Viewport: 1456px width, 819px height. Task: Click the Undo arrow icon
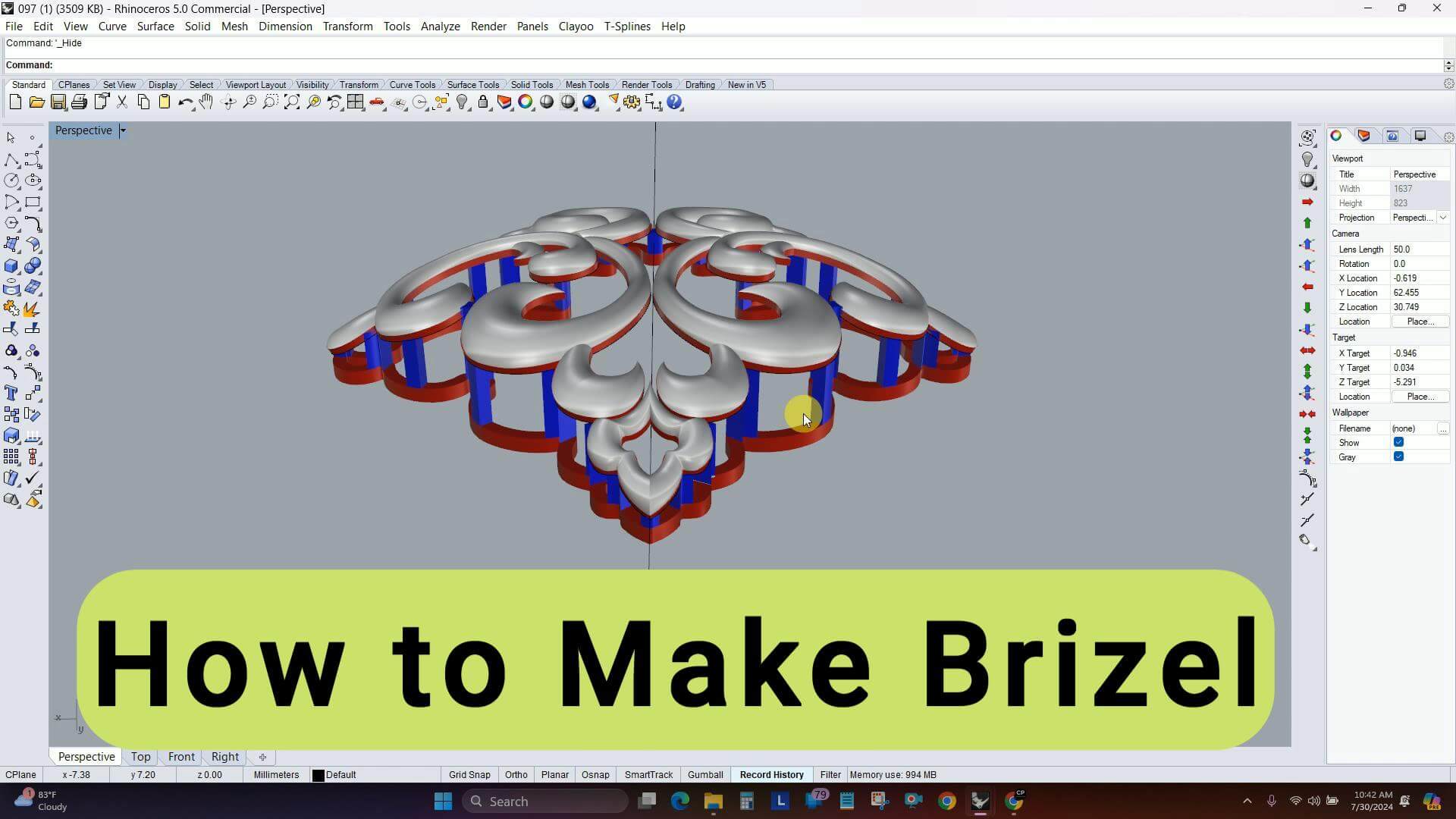(184, 102)
